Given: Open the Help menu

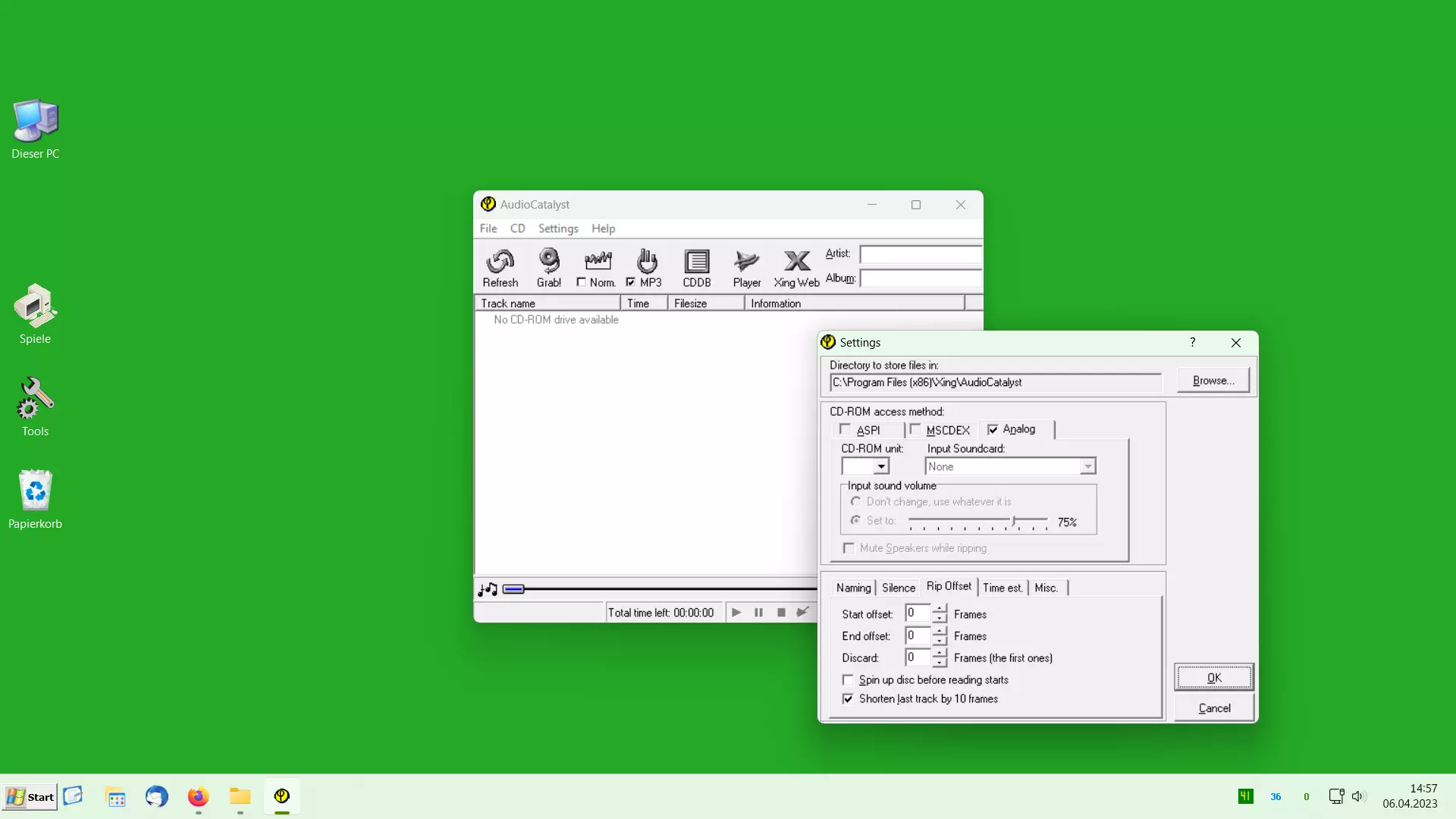Looking at the screenshot, I should 604,228.
